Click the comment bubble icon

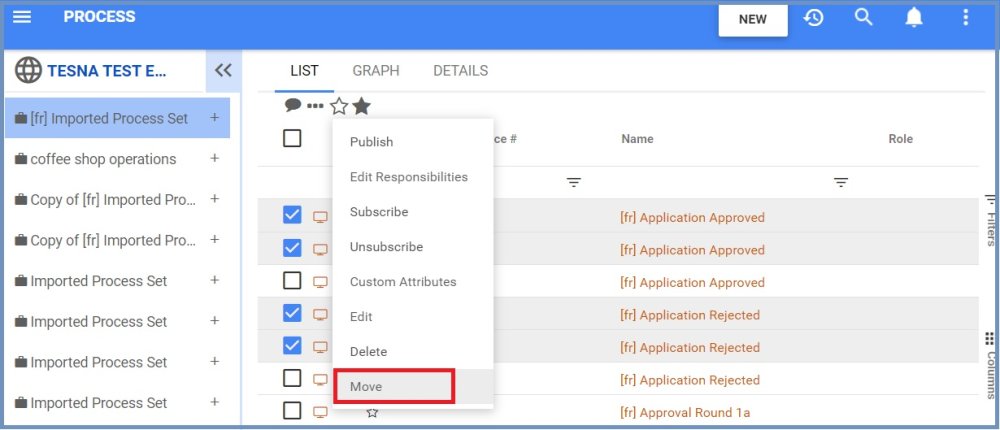pyautogui.click(x=293, y=105)
